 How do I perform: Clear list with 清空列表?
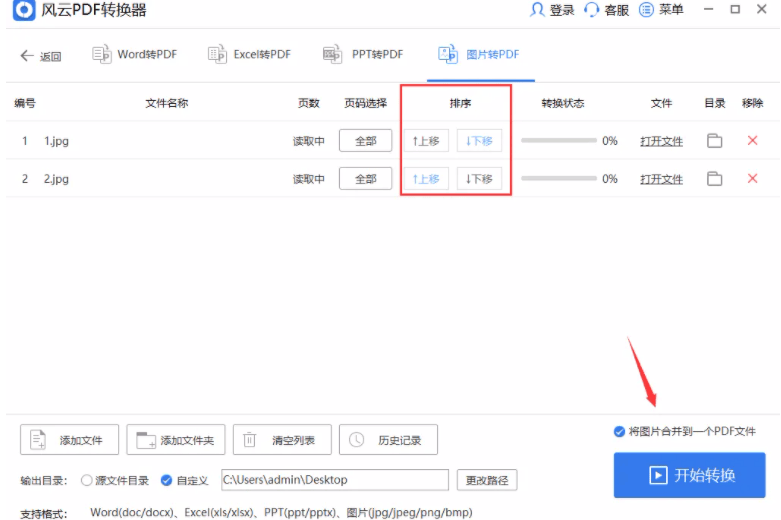click(x=282, y=440)
